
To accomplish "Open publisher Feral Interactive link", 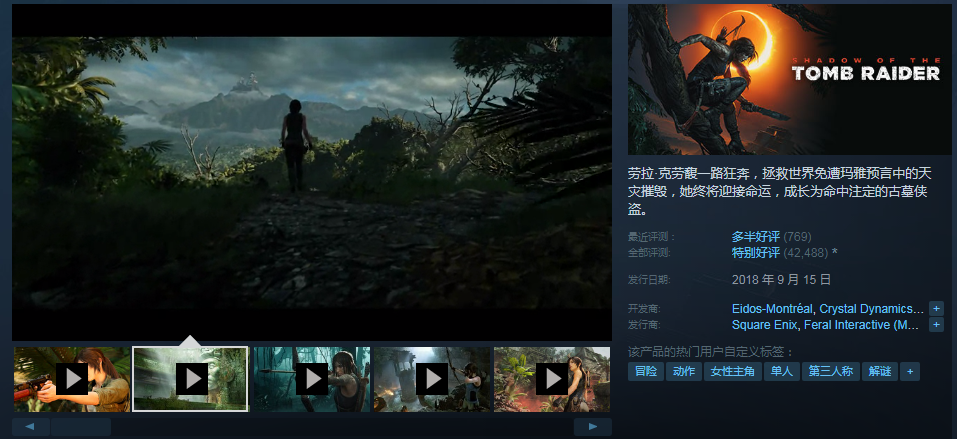I will pyautogui.click(x=861, y=325).
